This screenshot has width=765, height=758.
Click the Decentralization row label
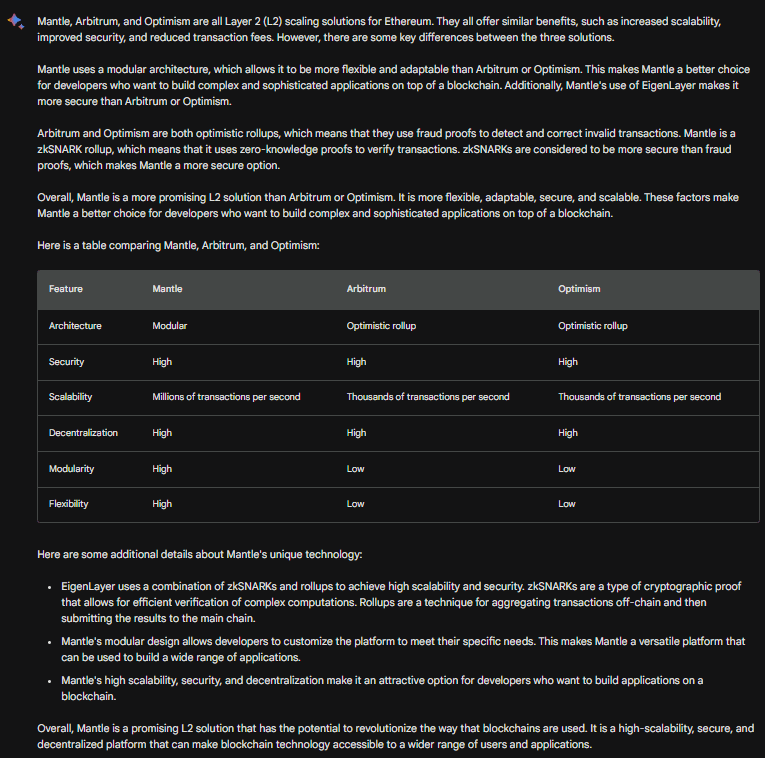83,433
